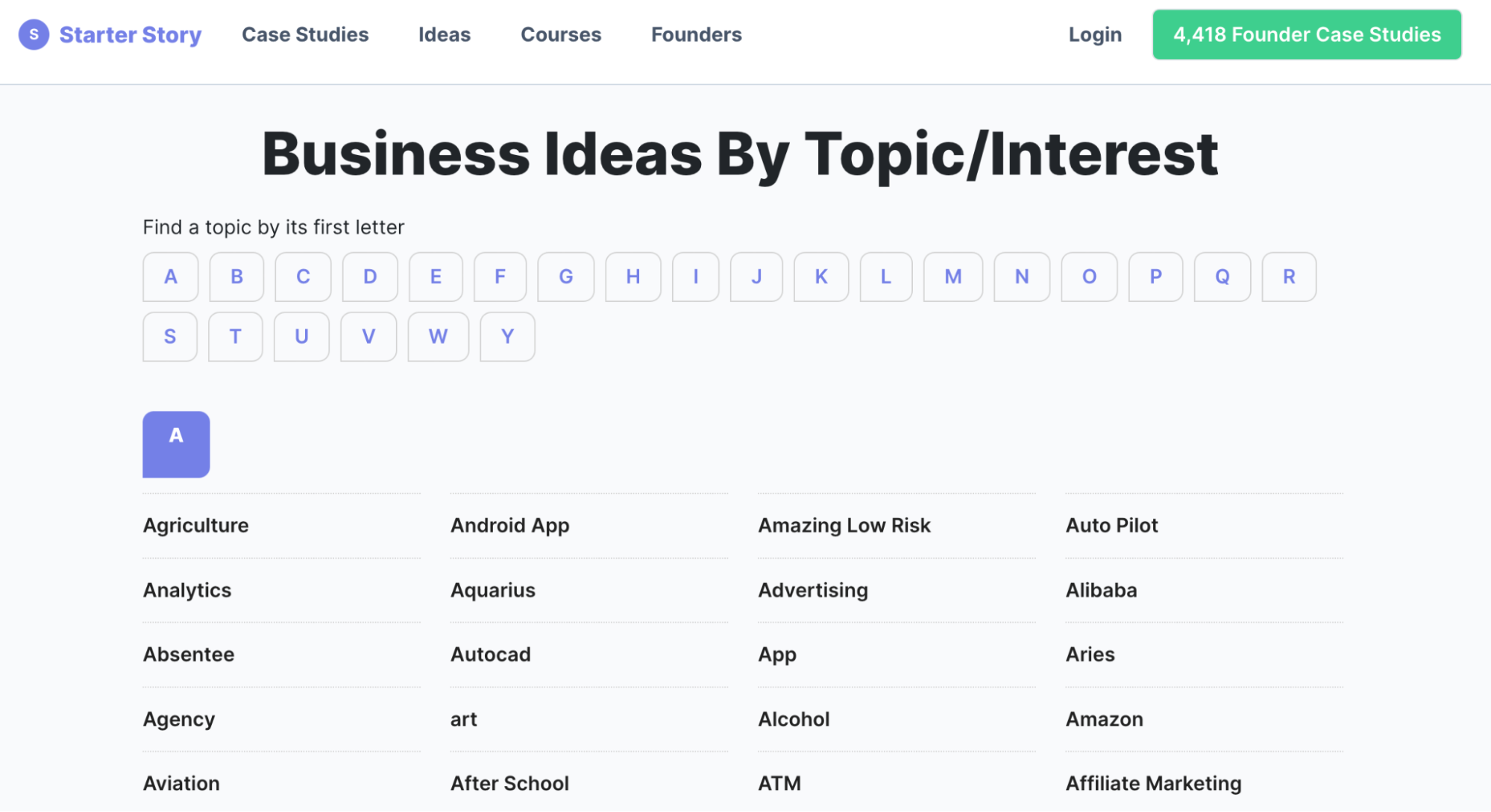Screen dimensions: 1491x812
Task: Click the Starter Story logo icon
Action: tap(34, 34)
